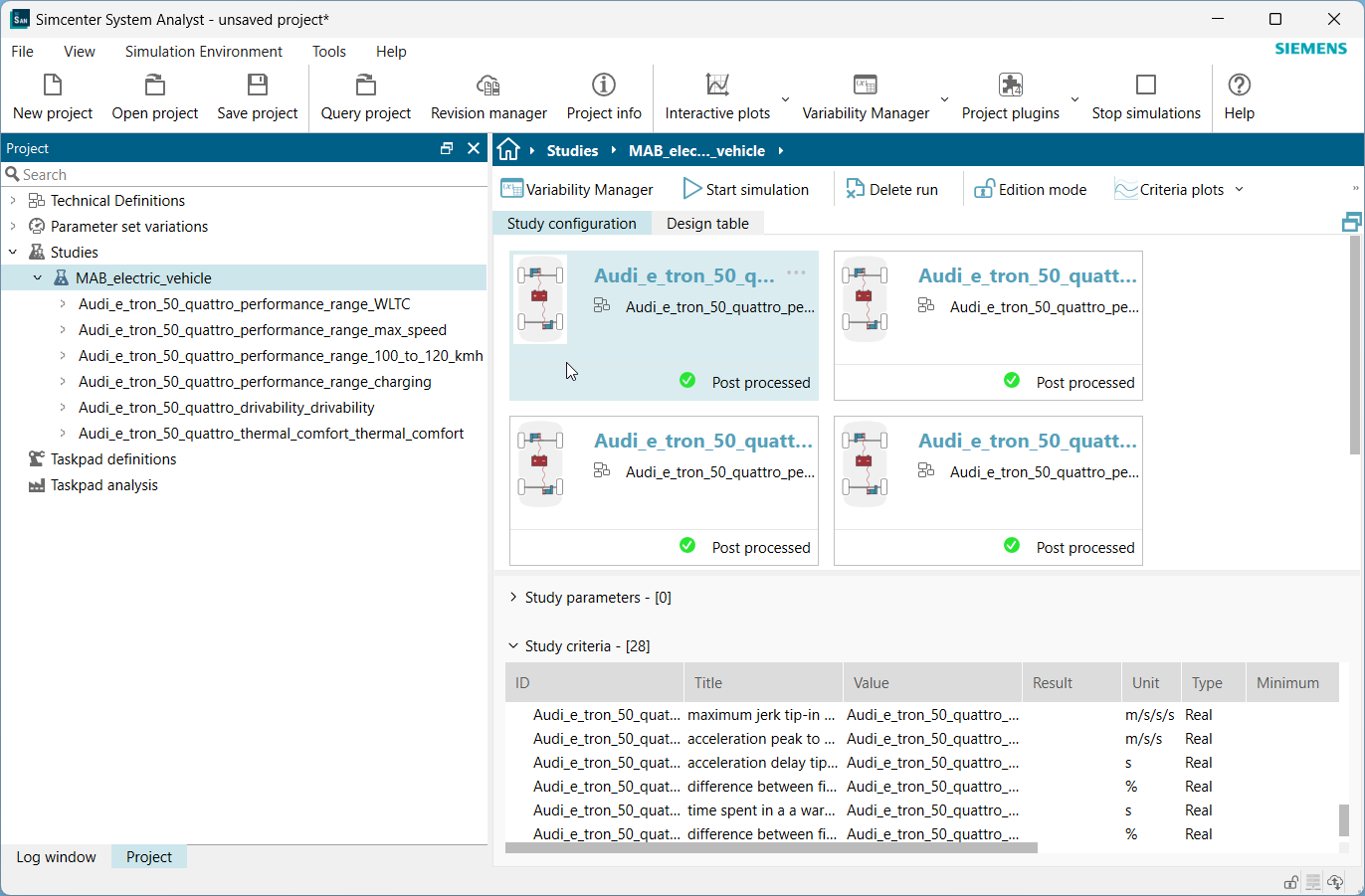The height and width of the screenshot is (896, 1365).
Task: Open the Query project tool
Action: pos(365,86)
